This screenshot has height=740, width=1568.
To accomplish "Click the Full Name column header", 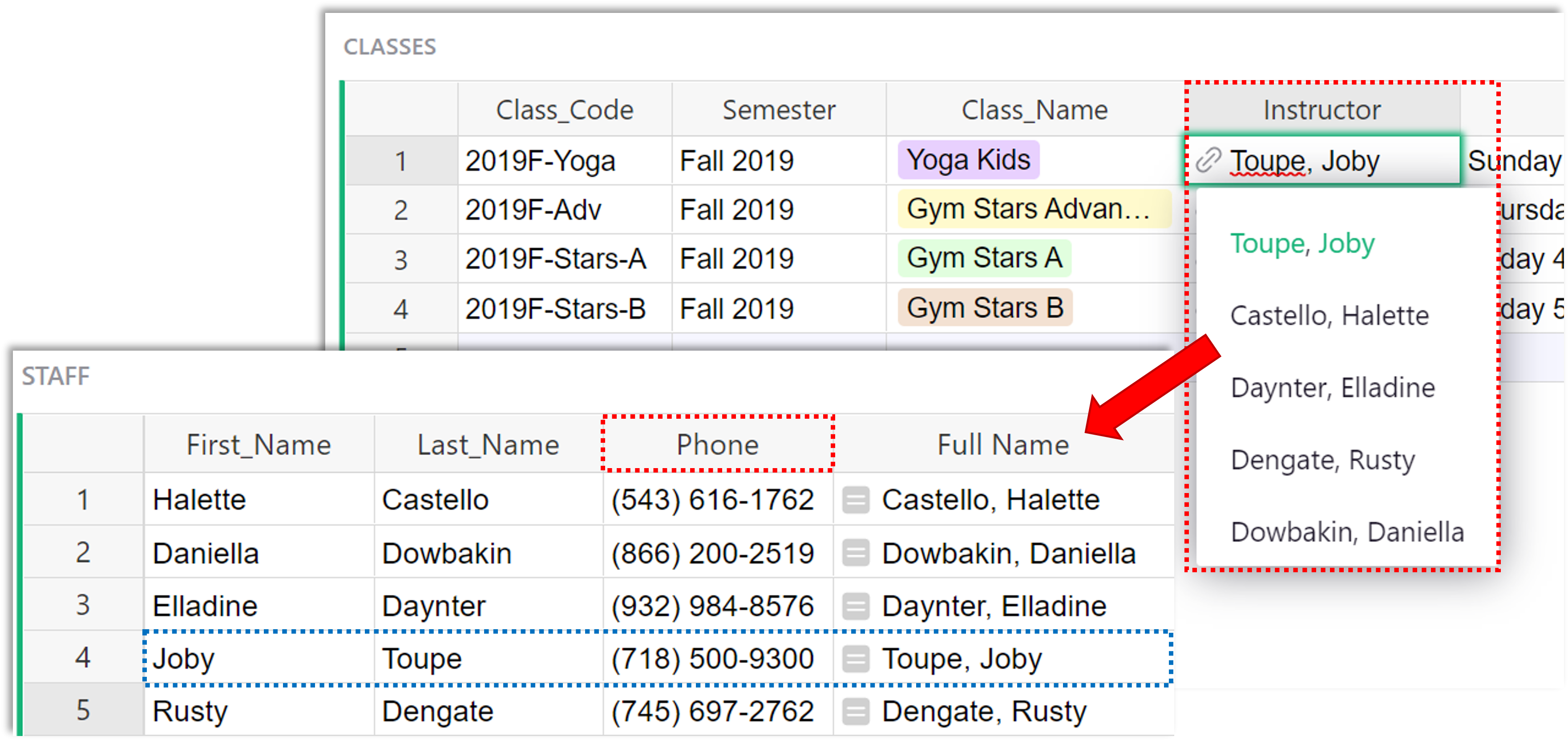I will click(x=1002, y=445).
